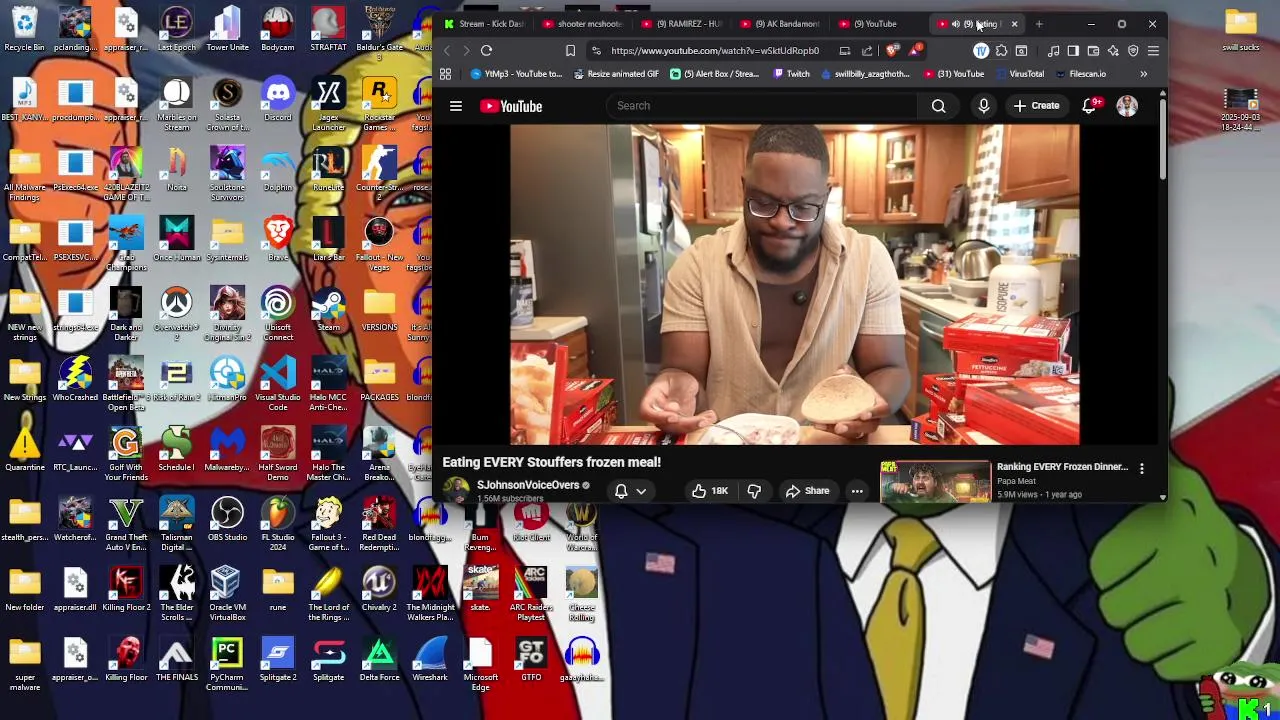The image size is (1280, 720).
Task: Open the Filescan.io bookmark
Action: [x=1081, y=74]
